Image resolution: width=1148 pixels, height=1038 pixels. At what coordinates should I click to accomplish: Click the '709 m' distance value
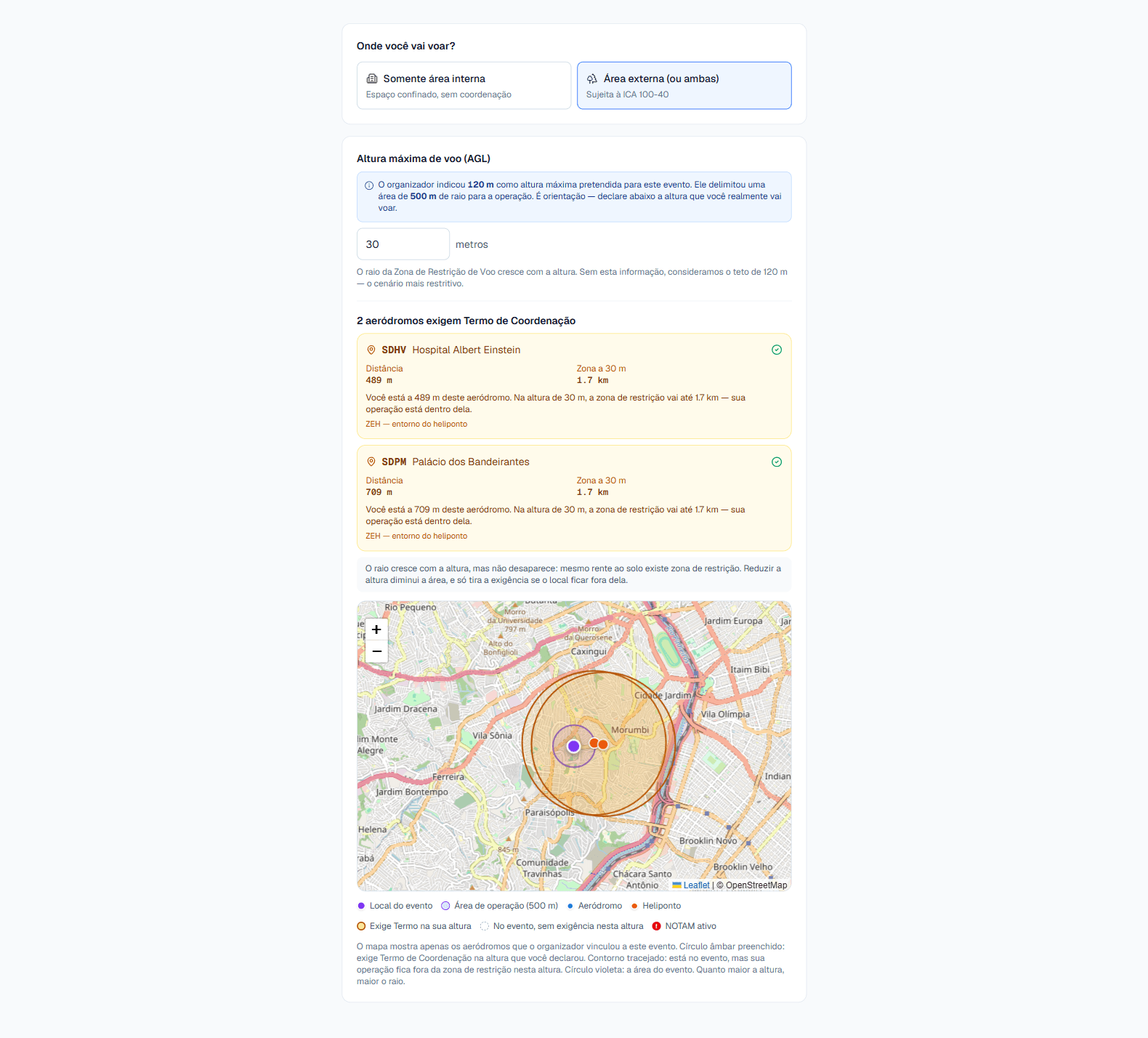[x=379, y=492]
